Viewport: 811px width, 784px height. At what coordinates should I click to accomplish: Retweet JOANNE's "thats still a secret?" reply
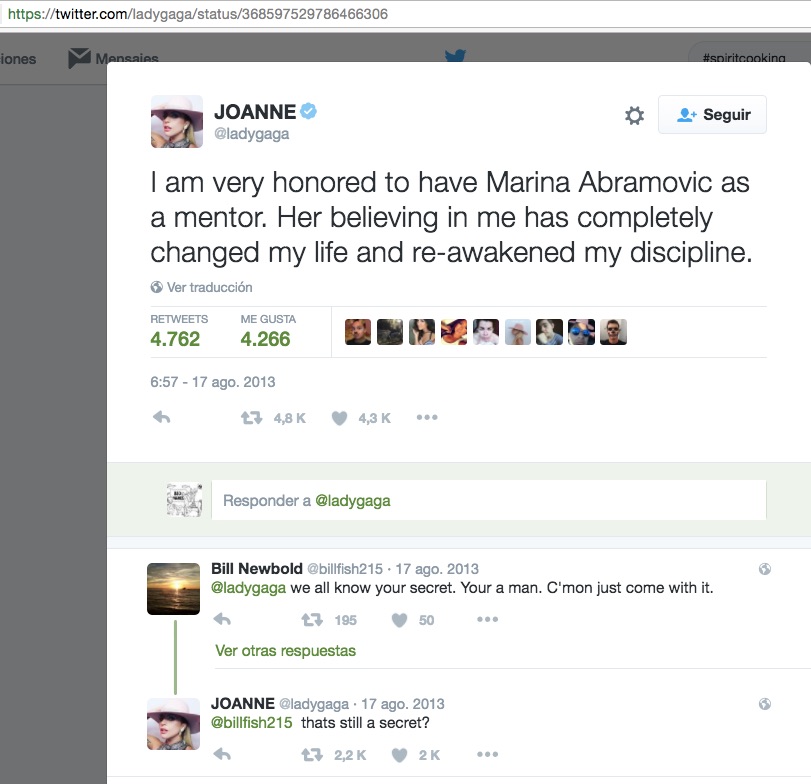[x=311, y=755]
